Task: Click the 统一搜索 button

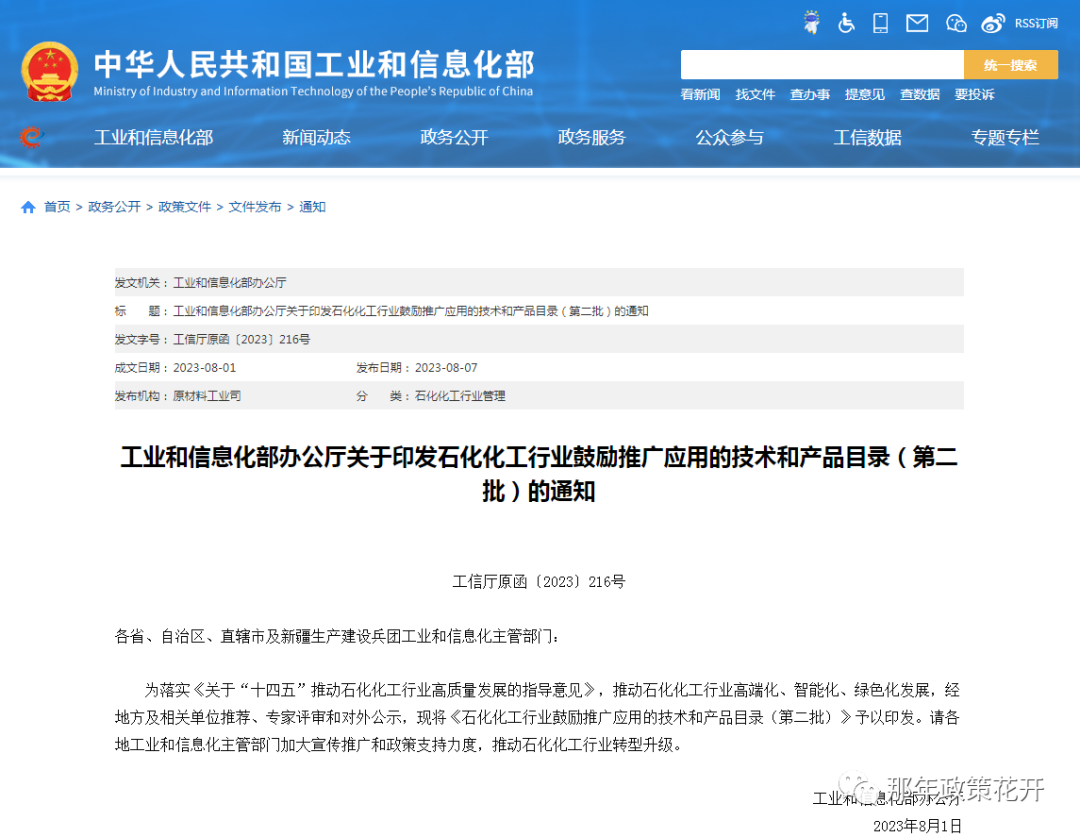Action: tap(1010, 65)
